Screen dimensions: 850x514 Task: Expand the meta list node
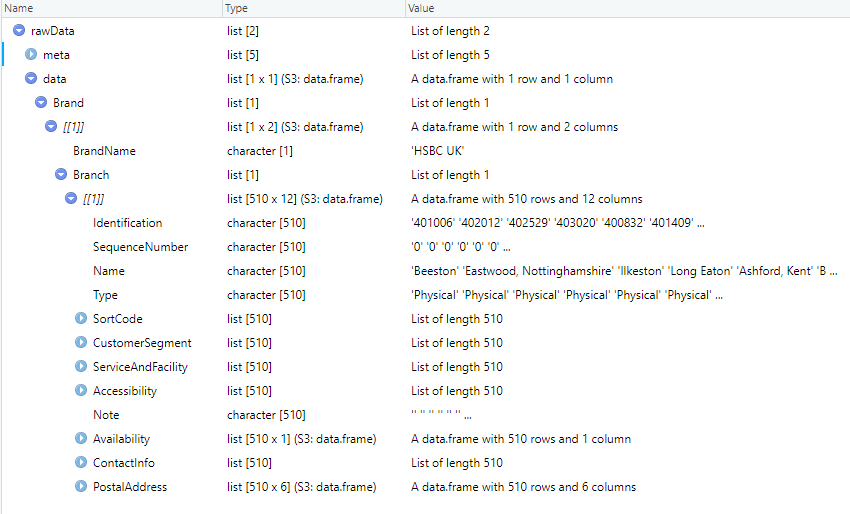[31, 55]
